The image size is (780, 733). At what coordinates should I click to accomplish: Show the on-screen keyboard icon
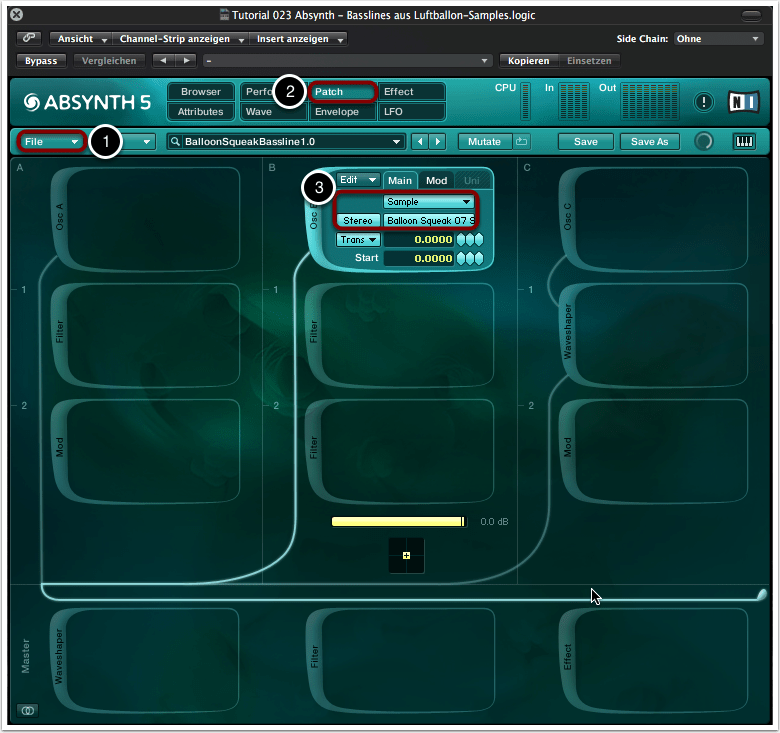coord(744,142)
